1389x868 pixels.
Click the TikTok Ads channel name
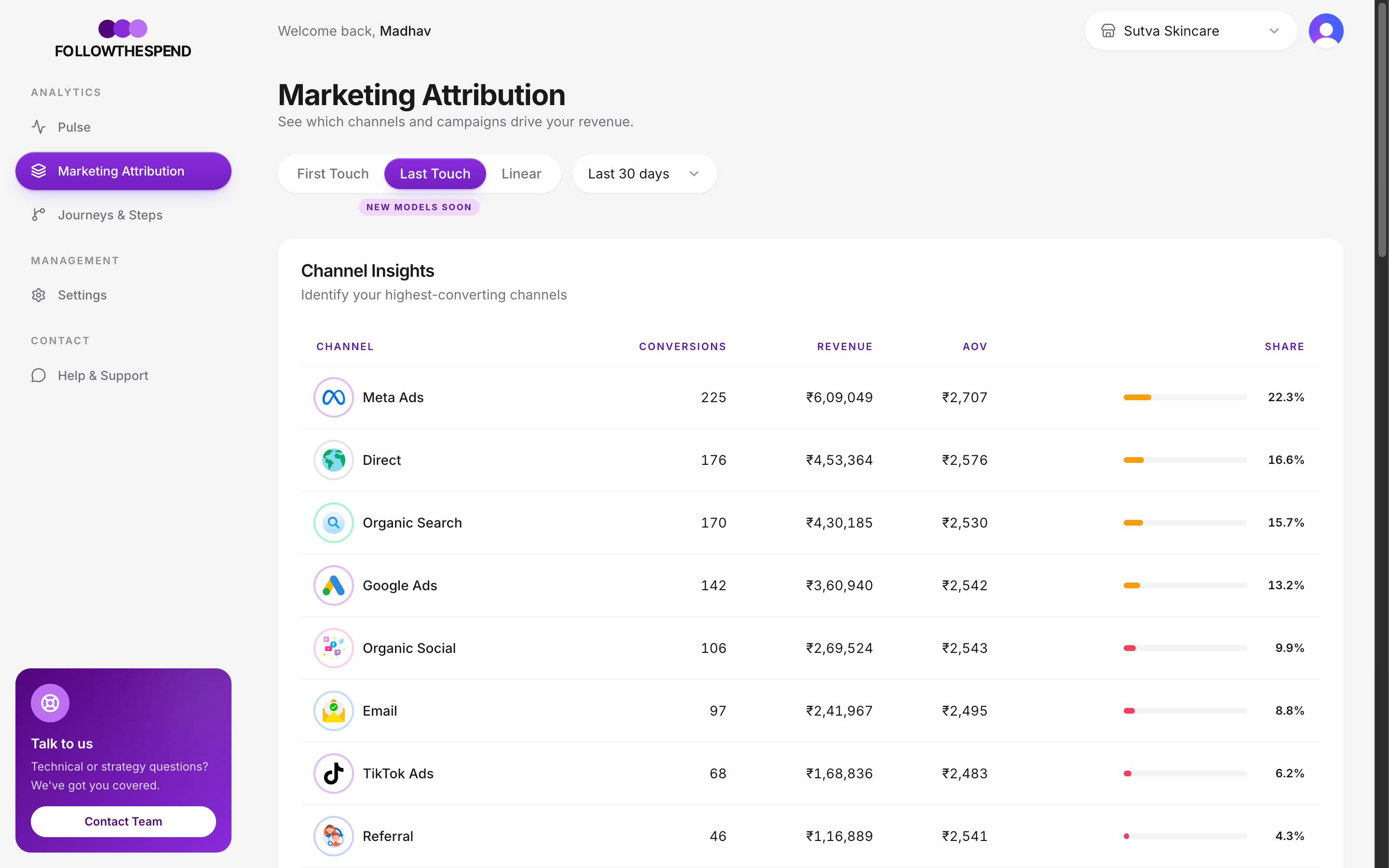398,773
